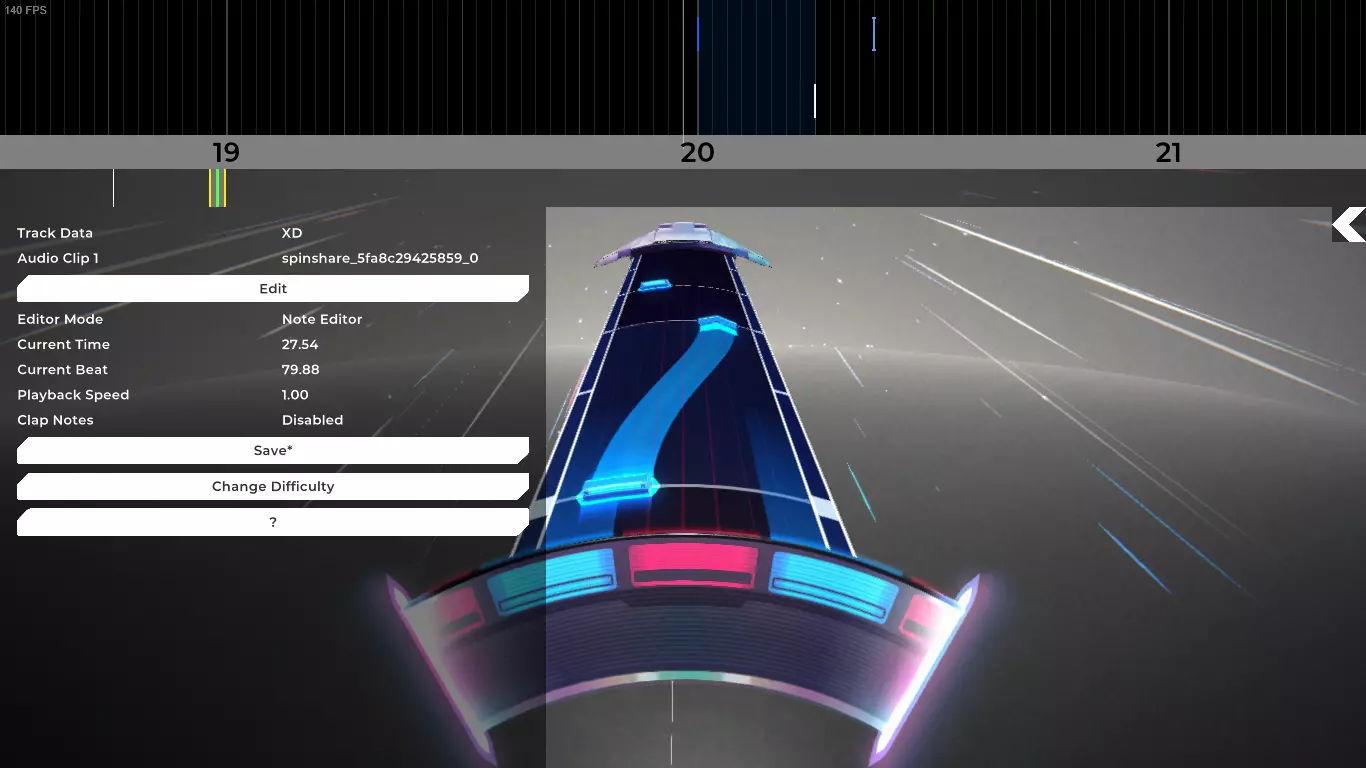1366x768 pixels.
Task: Toggle the Clap Notes 'Disabled' value
Action: point(312,420)
